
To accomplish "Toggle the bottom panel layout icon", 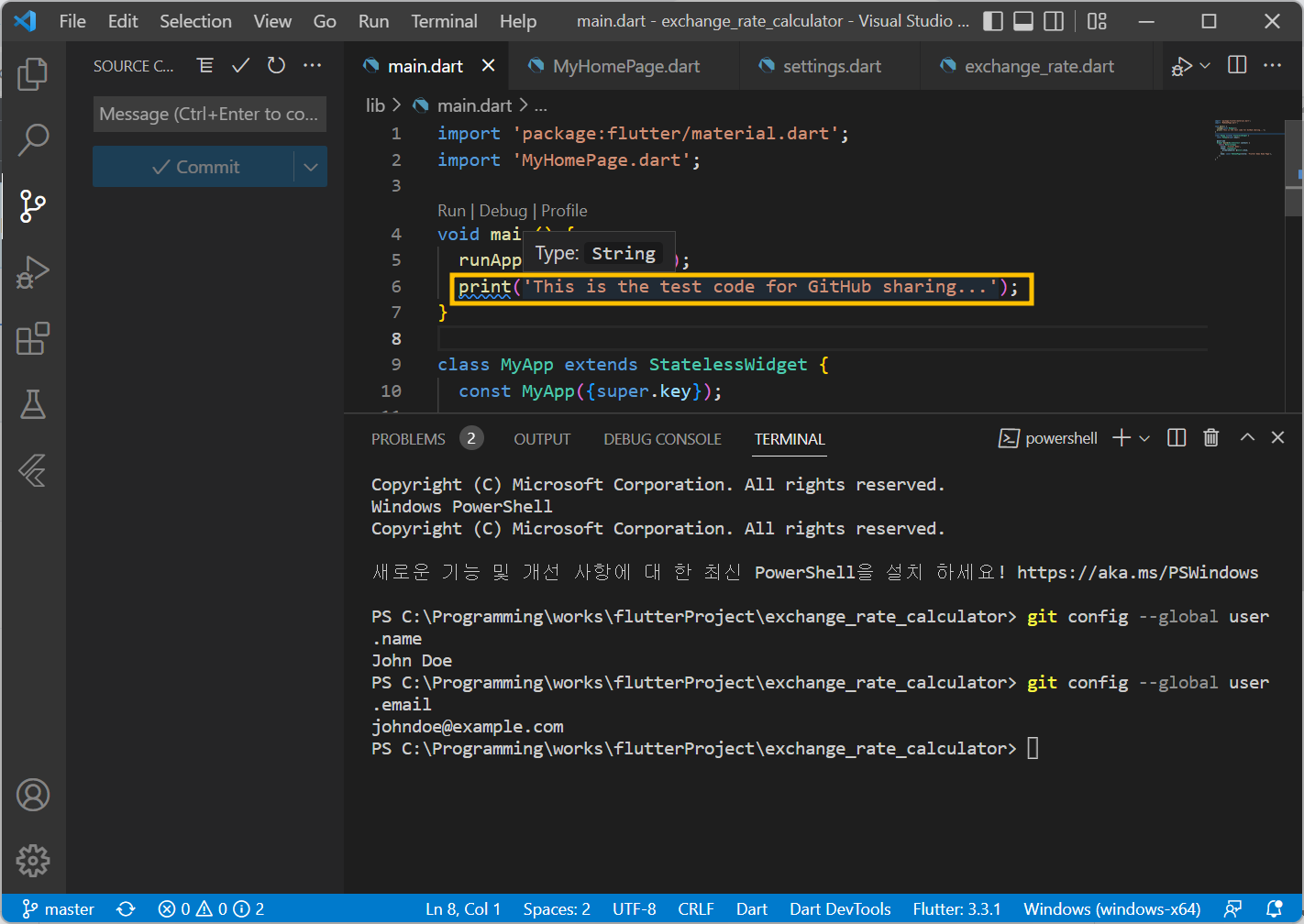I will click(x=1024, y=21).
